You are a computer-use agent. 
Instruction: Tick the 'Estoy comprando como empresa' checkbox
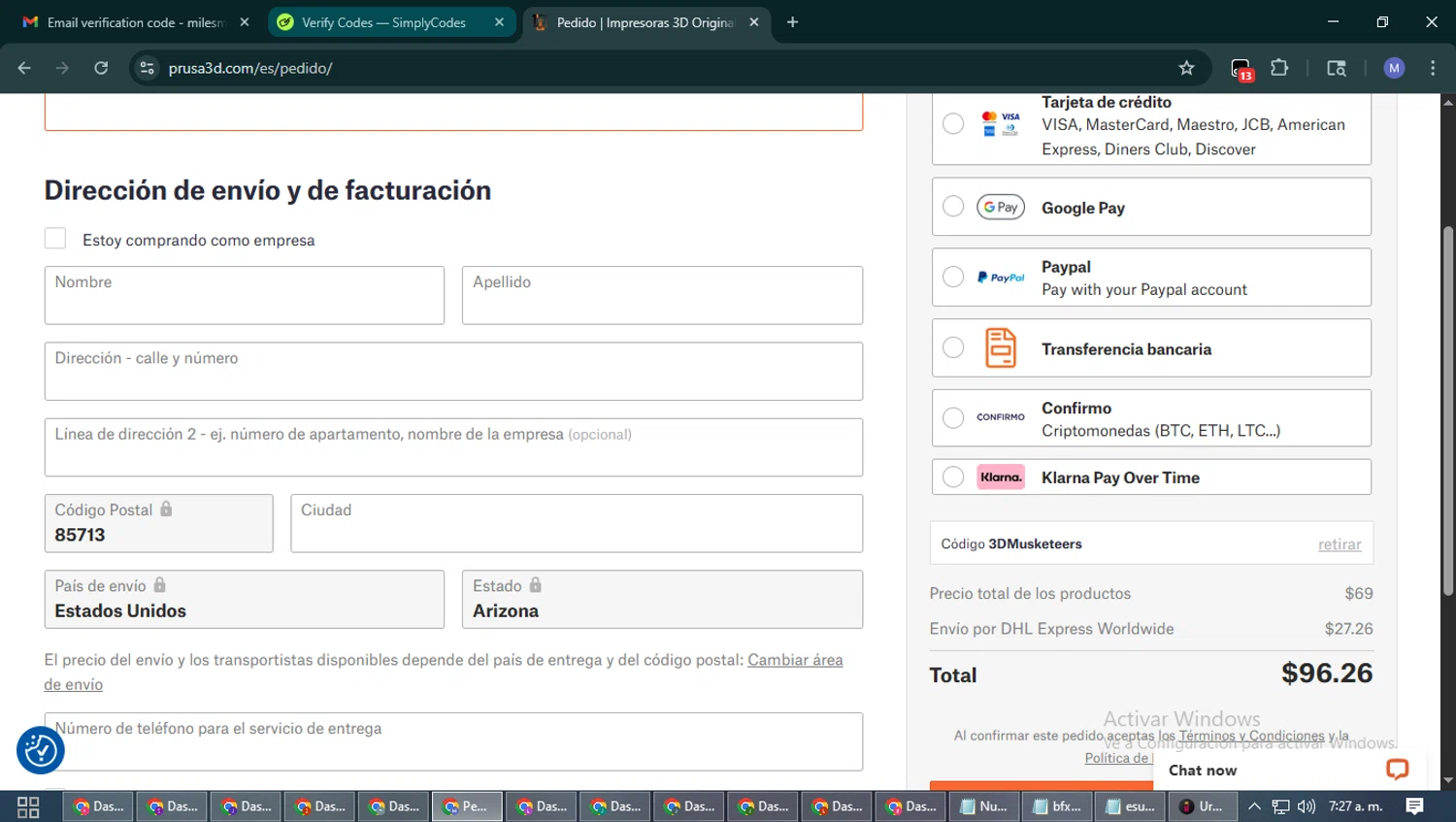point(55,239)
